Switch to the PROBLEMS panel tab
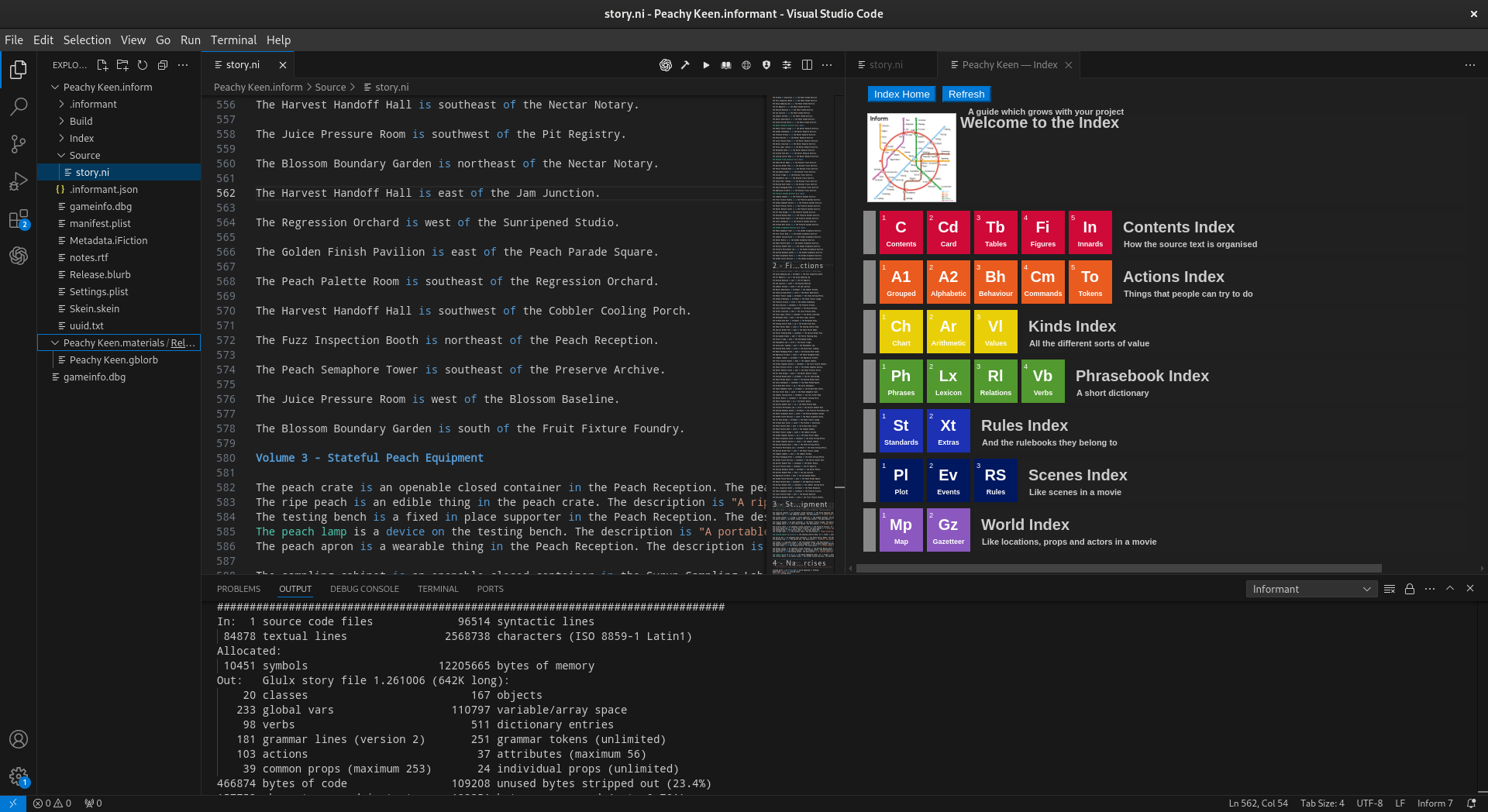 pos(239,589)
